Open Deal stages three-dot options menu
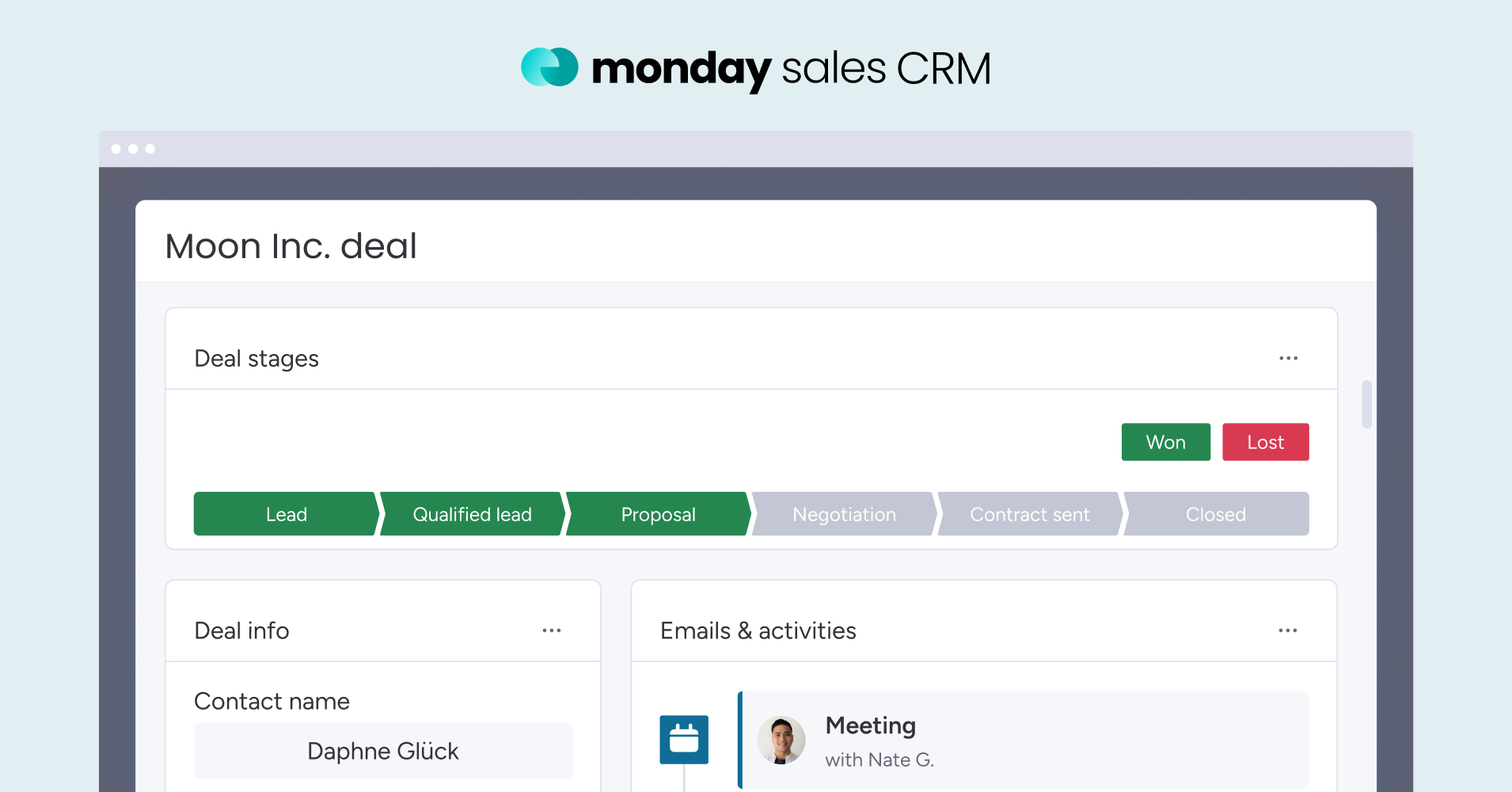Image resolution: width=1512 pixels, height=792 pixels. pyautogui.click(x=1288, y=358)
